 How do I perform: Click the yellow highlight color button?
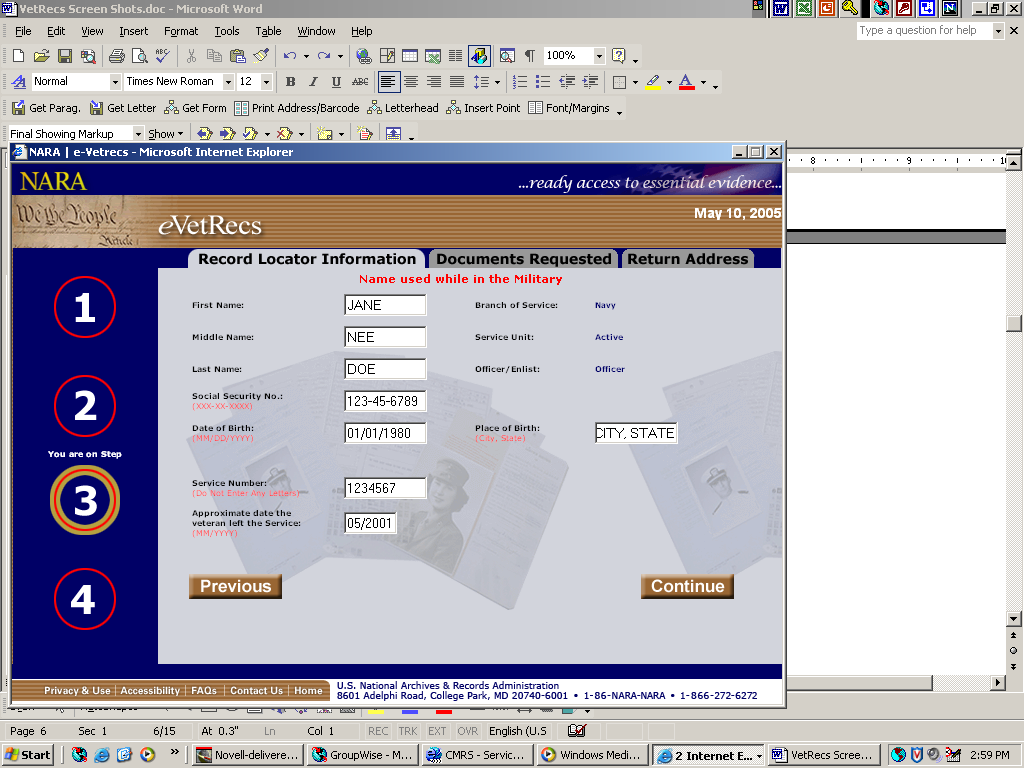point(653,82)
